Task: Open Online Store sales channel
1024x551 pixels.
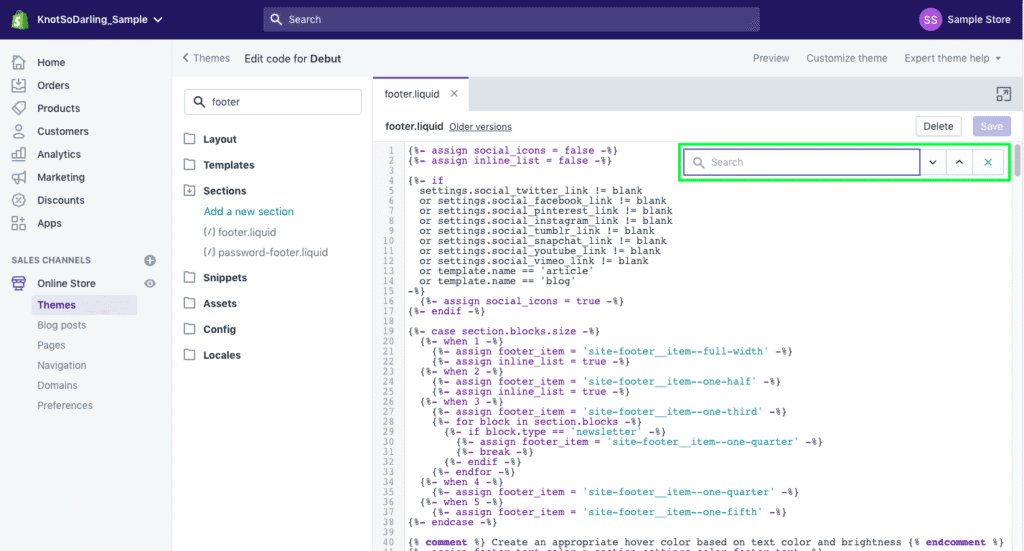Action: pos(66,283)
